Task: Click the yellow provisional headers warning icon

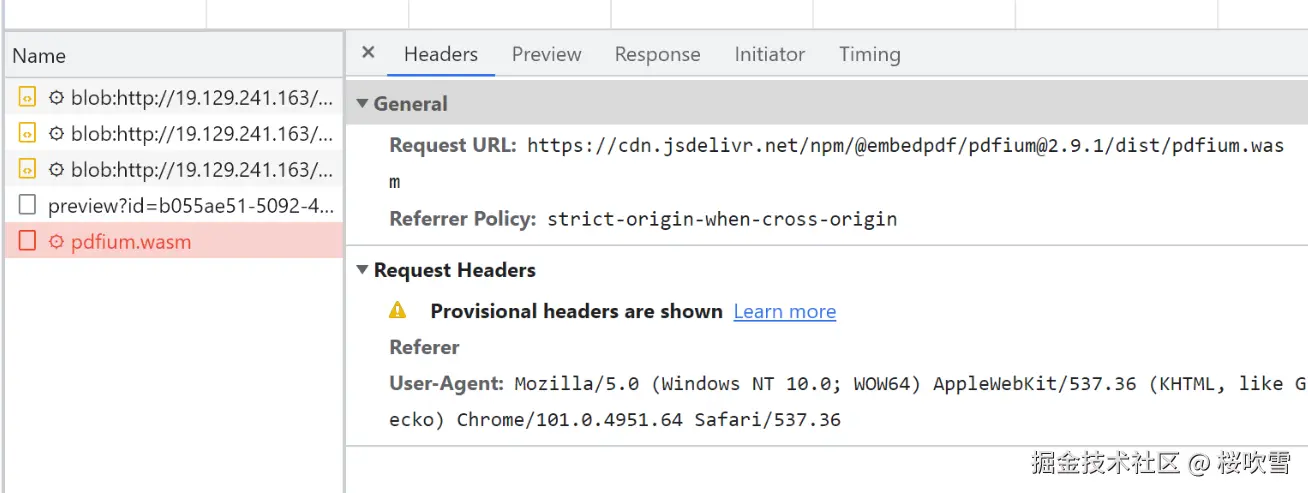Action: (x=398, y=311)
